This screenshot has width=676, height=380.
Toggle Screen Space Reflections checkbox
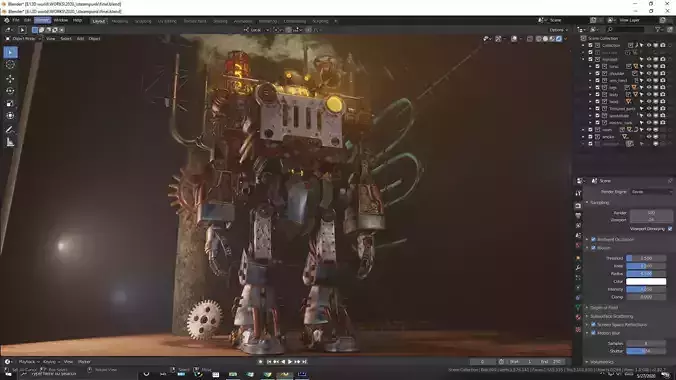tap(594, 324)
